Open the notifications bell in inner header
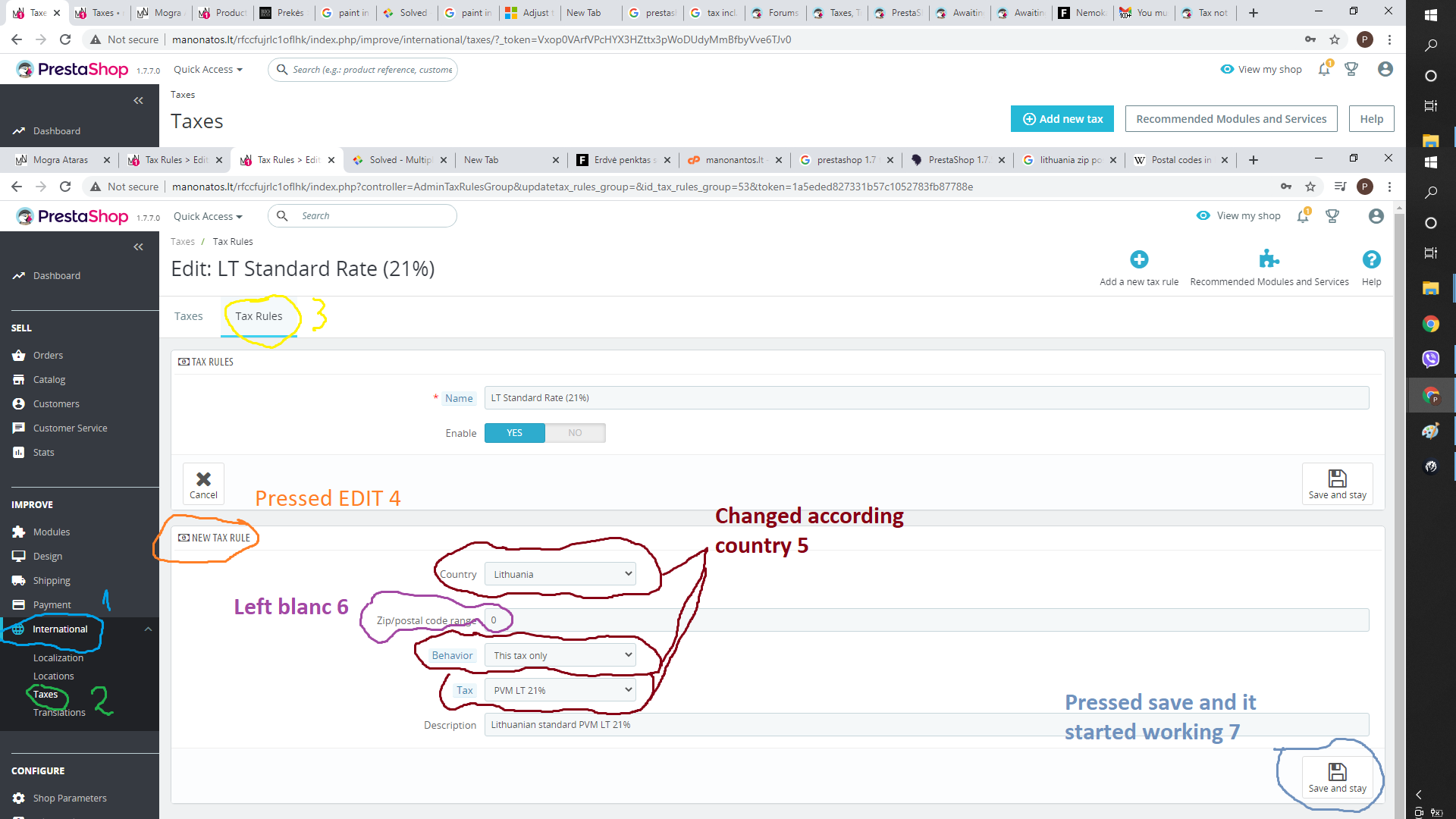Image resolution: width=1456 pixels, height=819 pixels. (x=1303, y=216)
